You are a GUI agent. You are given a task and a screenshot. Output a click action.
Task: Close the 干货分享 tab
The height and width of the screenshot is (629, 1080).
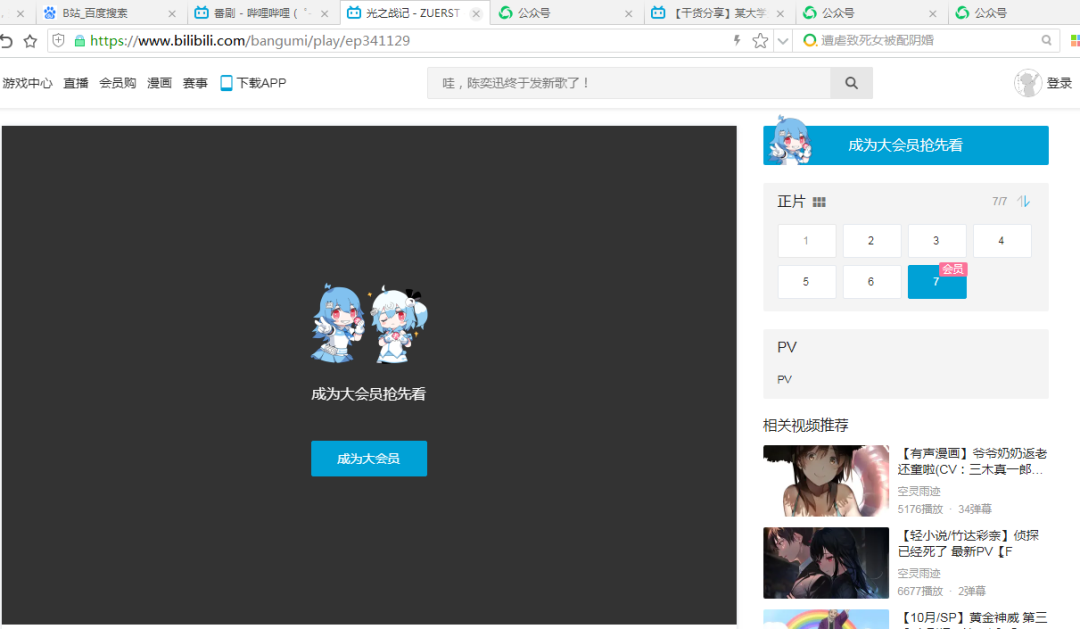(780, 13)
